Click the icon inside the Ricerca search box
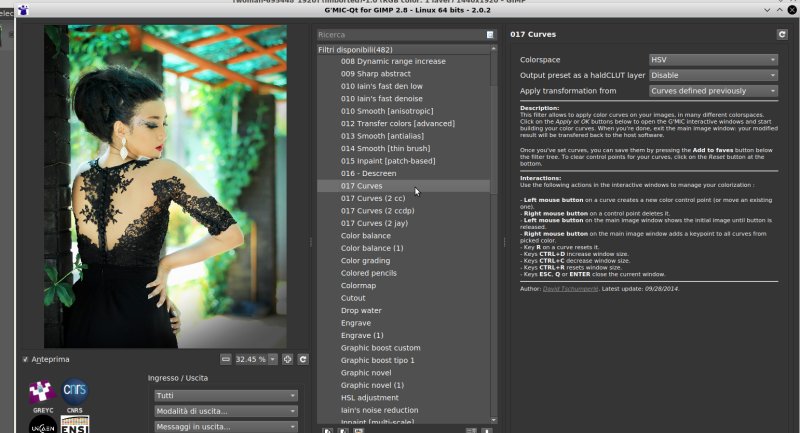This screenshot has height=433, width=800. click(490, 35)
